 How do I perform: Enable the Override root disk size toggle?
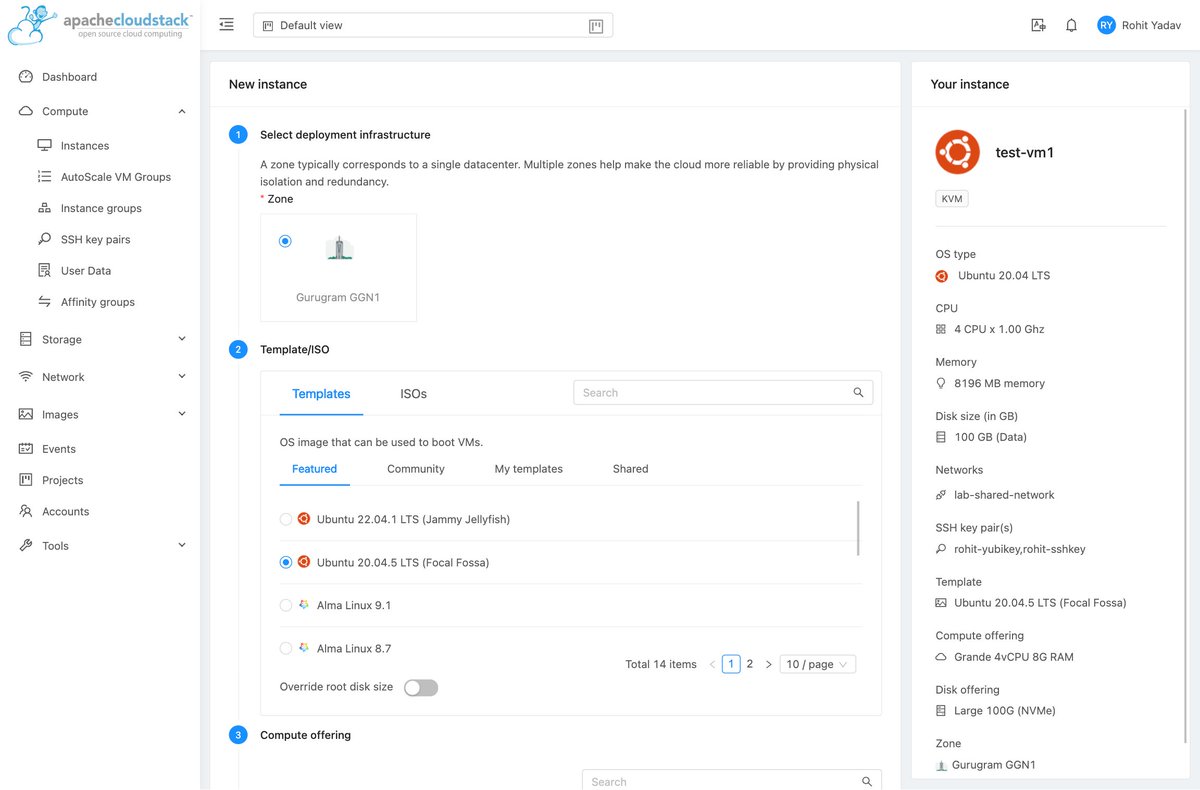[x=420, y=687]
